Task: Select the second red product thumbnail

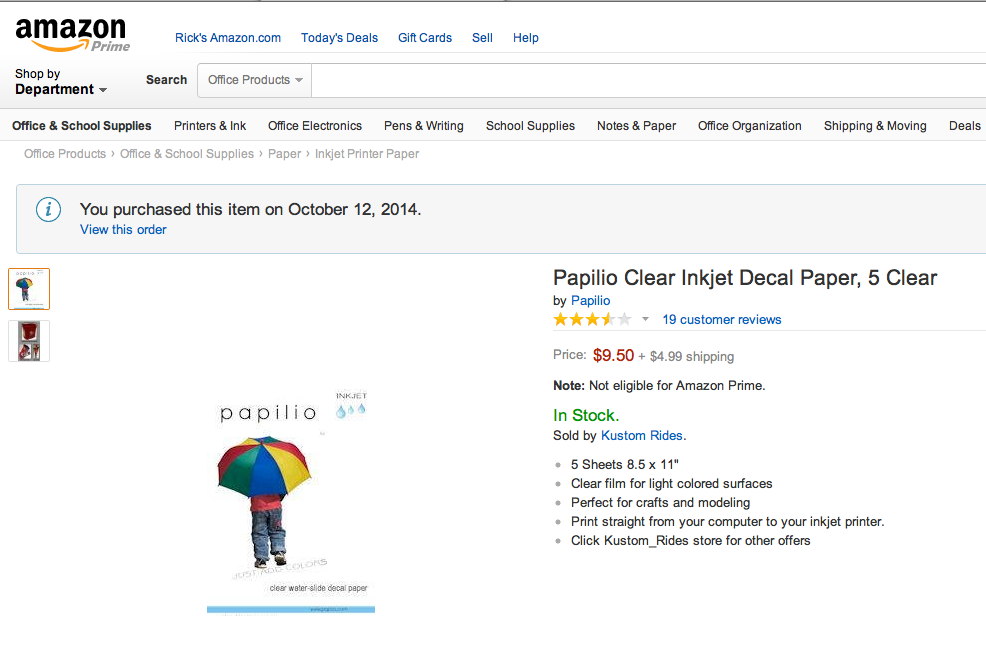Action: [29, 341]
